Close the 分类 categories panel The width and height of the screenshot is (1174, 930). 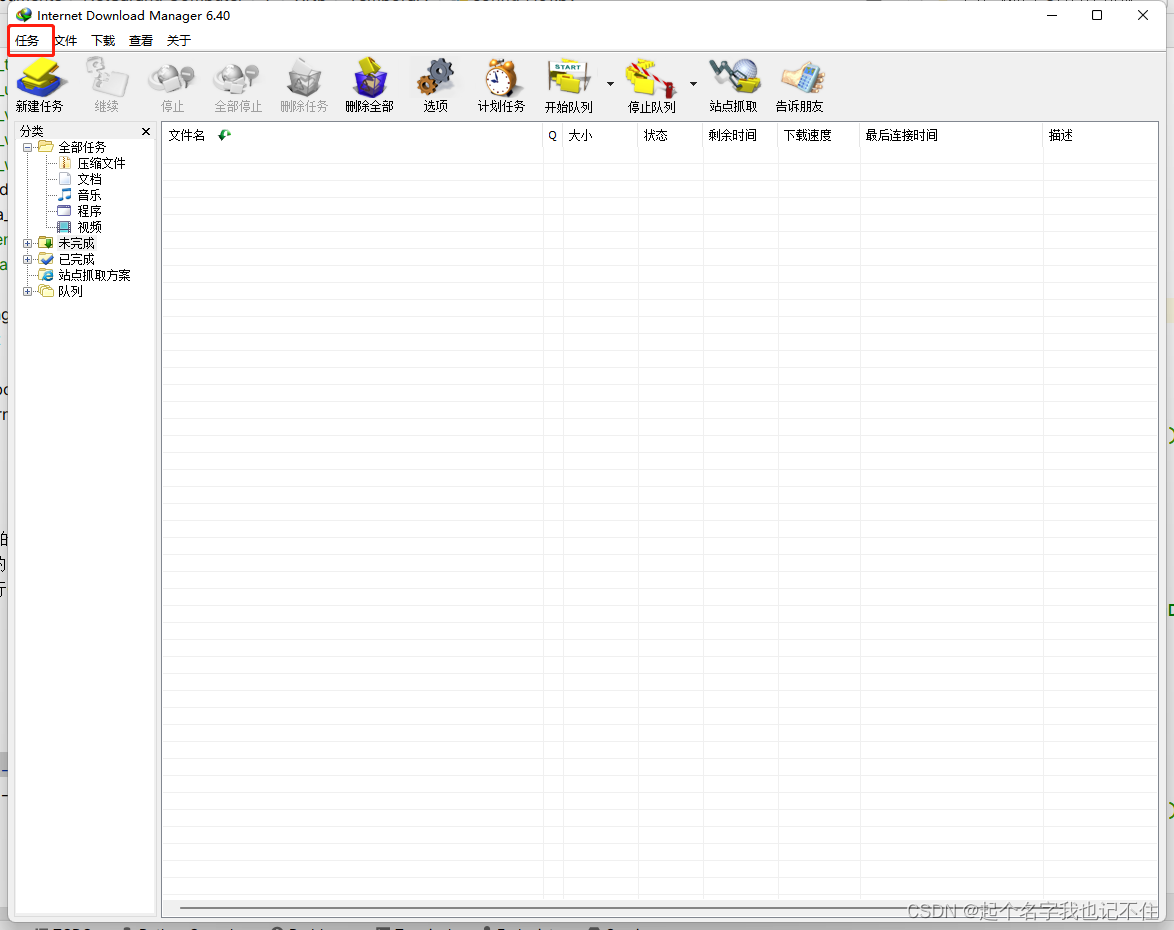(x=146, y=132)
